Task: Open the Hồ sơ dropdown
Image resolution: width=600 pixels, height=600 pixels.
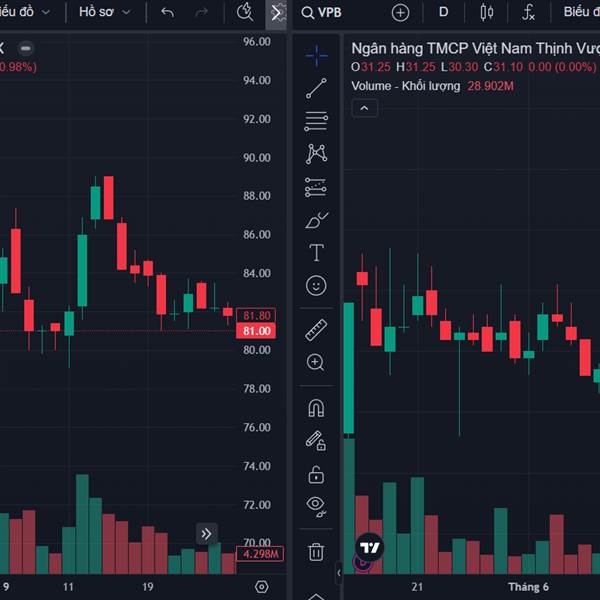Action: click(x=103, y=12)
